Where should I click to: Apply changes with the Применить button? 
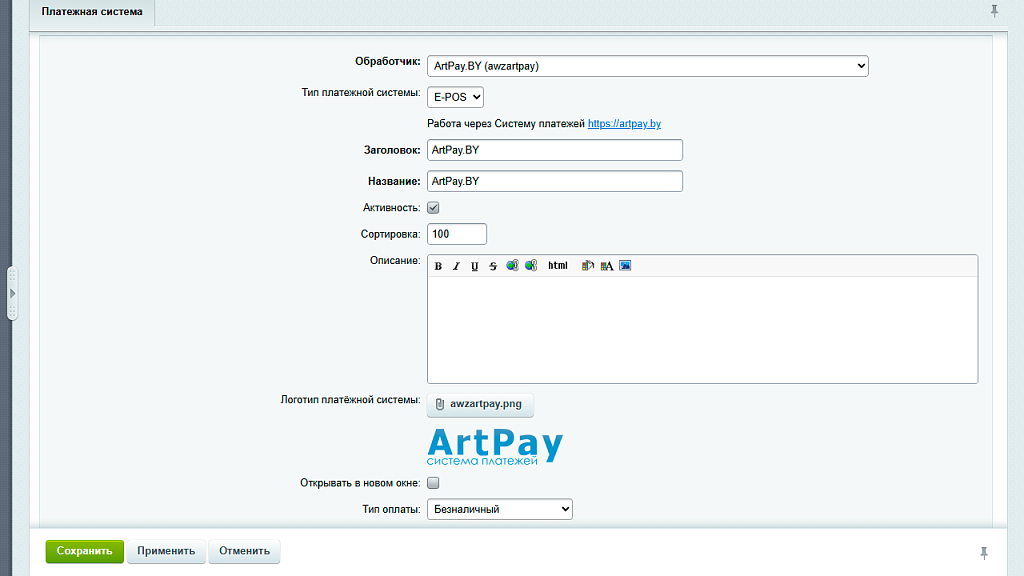click(166, 551)
